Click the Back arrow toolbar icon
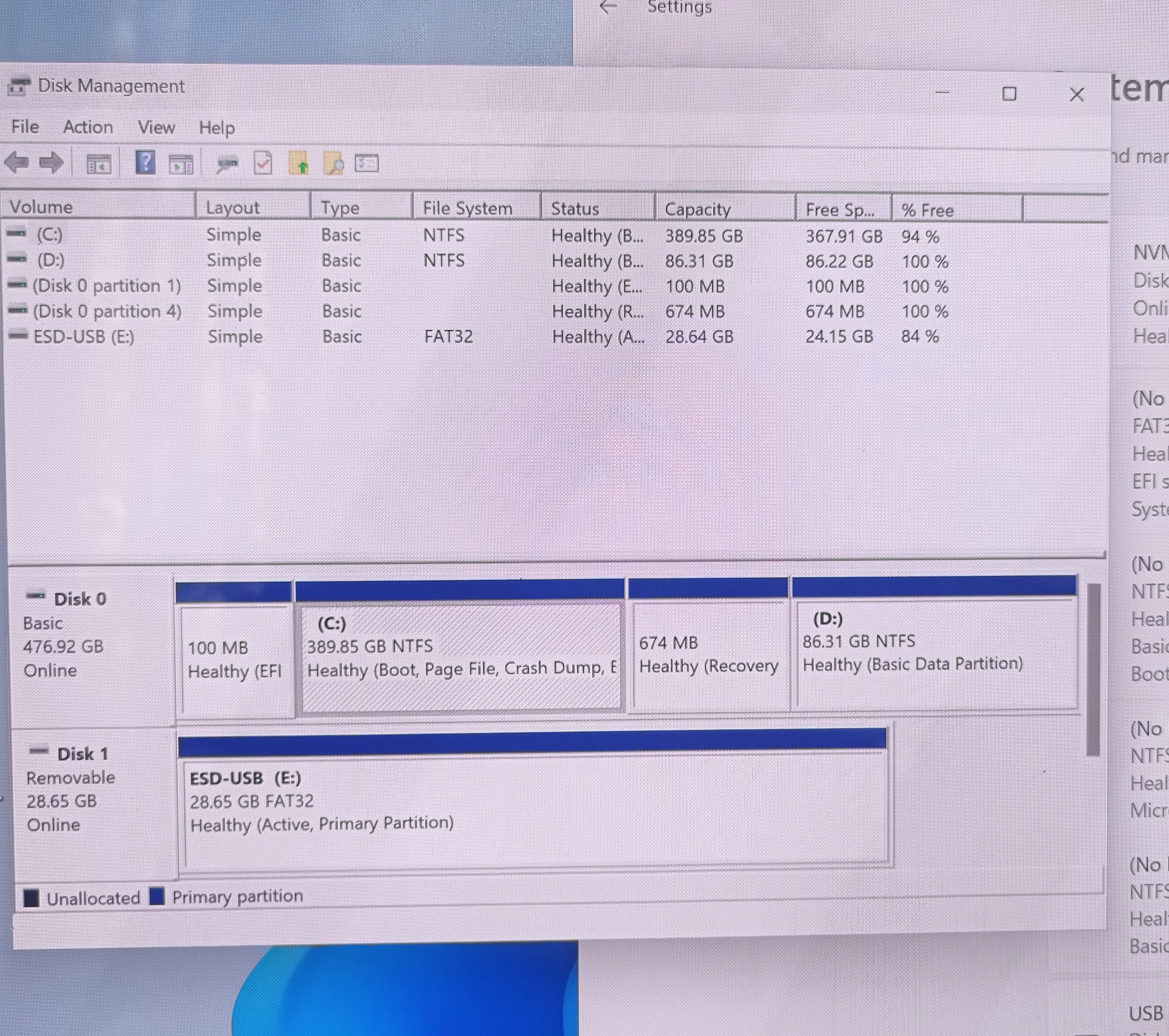The width and height of the screenshot is (1169, 1036). click(17, 163)
